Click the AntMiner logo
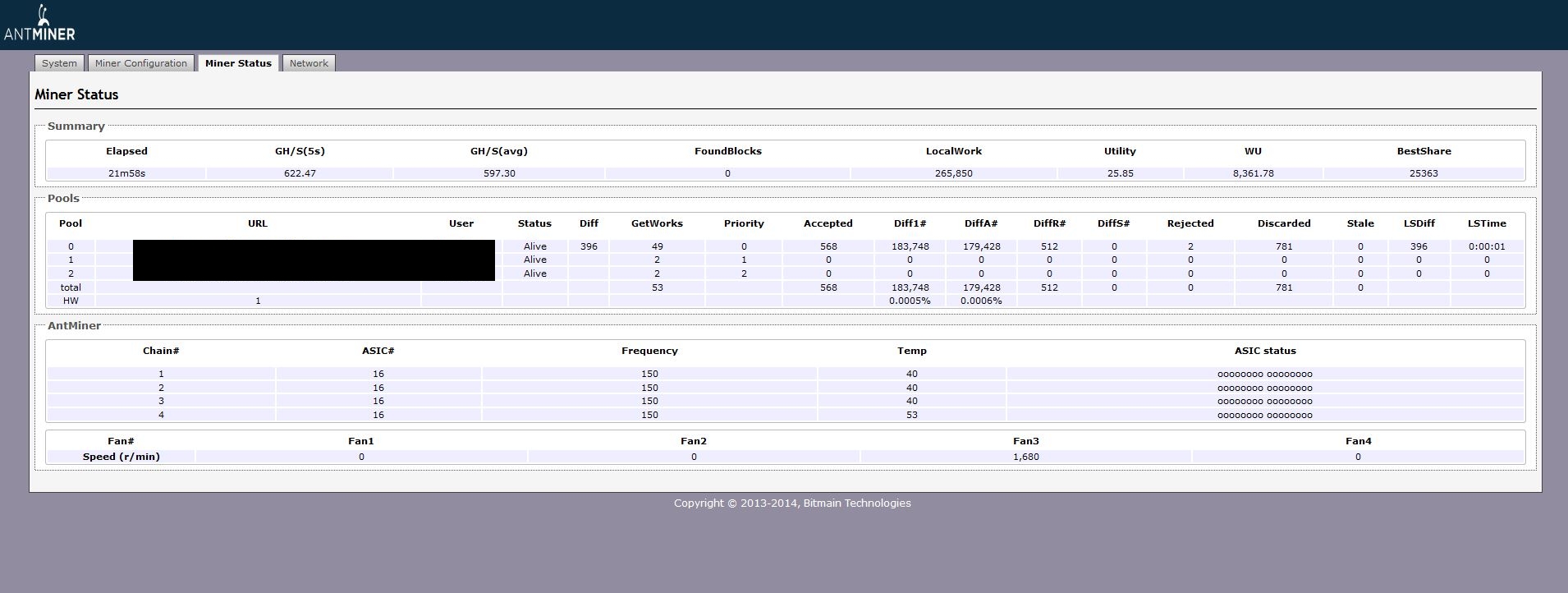The height and width of the screenshot is (593, 1568). tap(39, 23)
